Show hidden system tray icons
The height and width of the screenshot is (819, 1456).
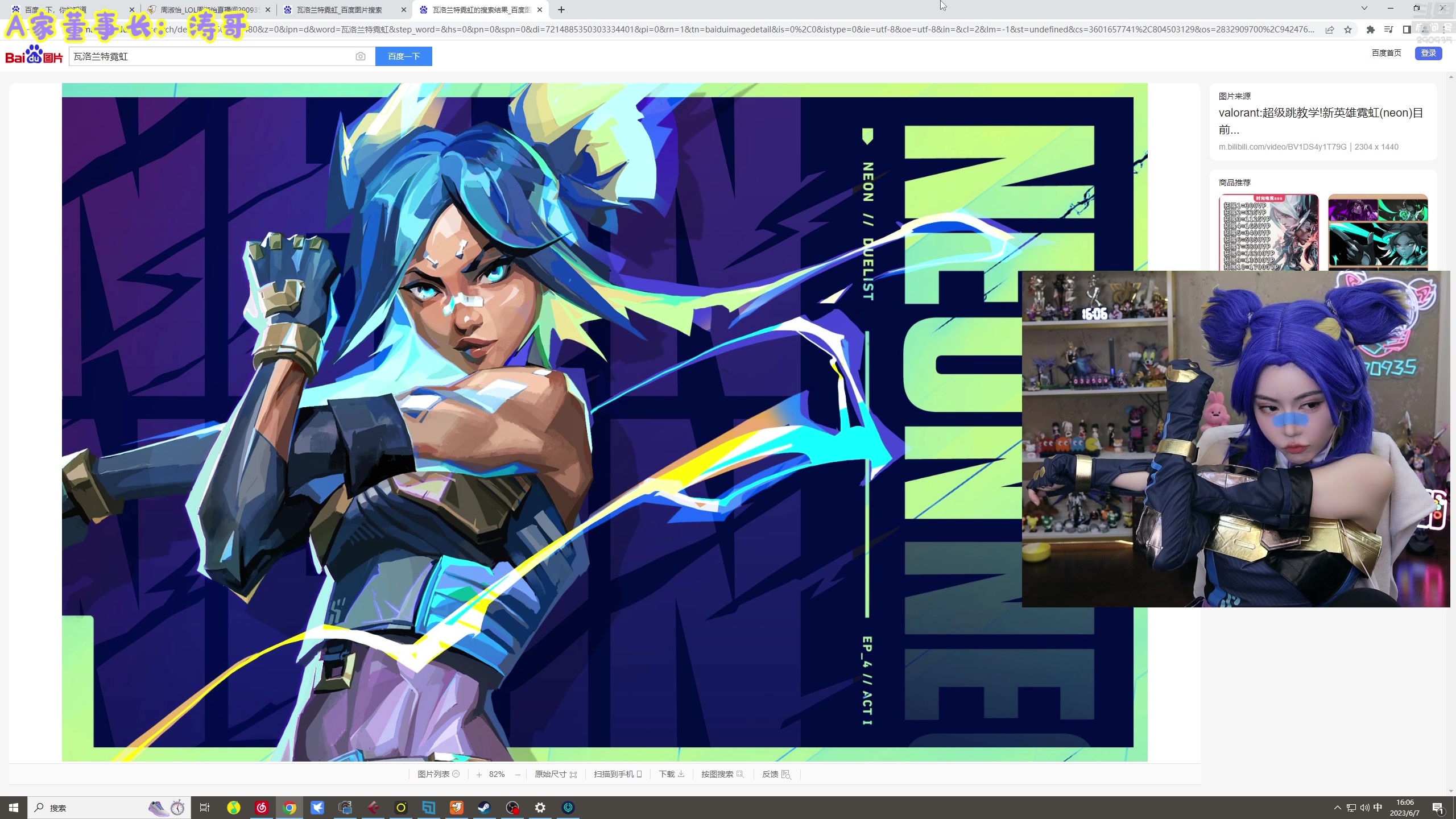pos(1338,808)
